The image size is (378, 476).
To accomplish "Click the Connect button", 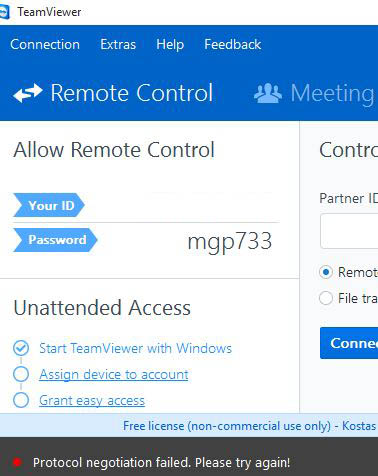I will pyautogui.click(x=349, y=343).
